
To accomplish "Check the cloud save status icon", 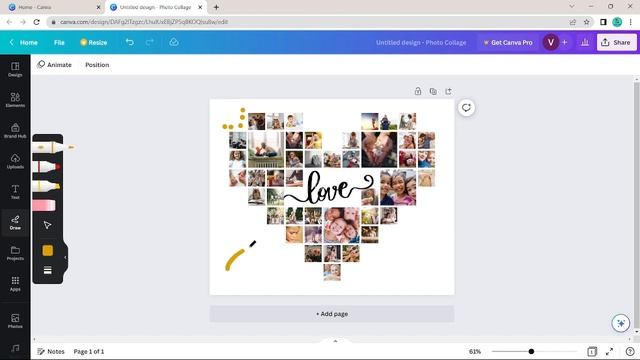I will [x=174, y=42].
